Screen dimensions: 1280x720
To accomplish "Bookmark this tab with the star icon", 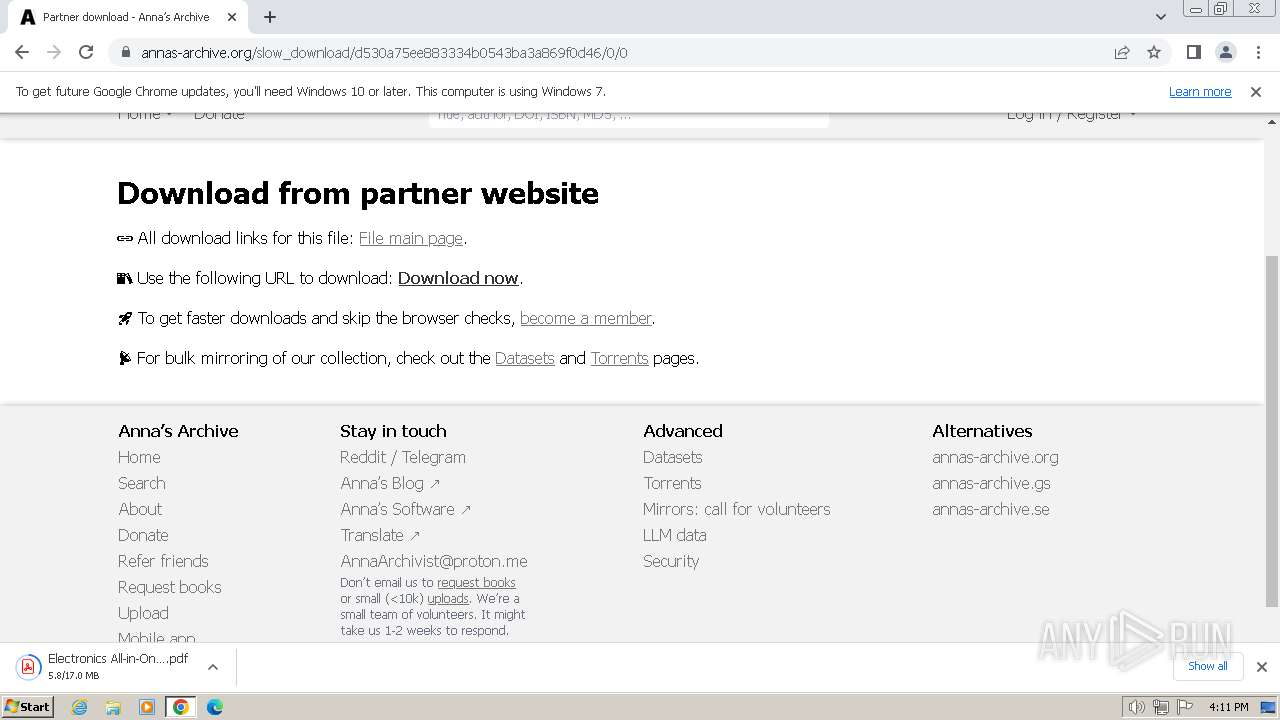I will [x=1154, y=52].
